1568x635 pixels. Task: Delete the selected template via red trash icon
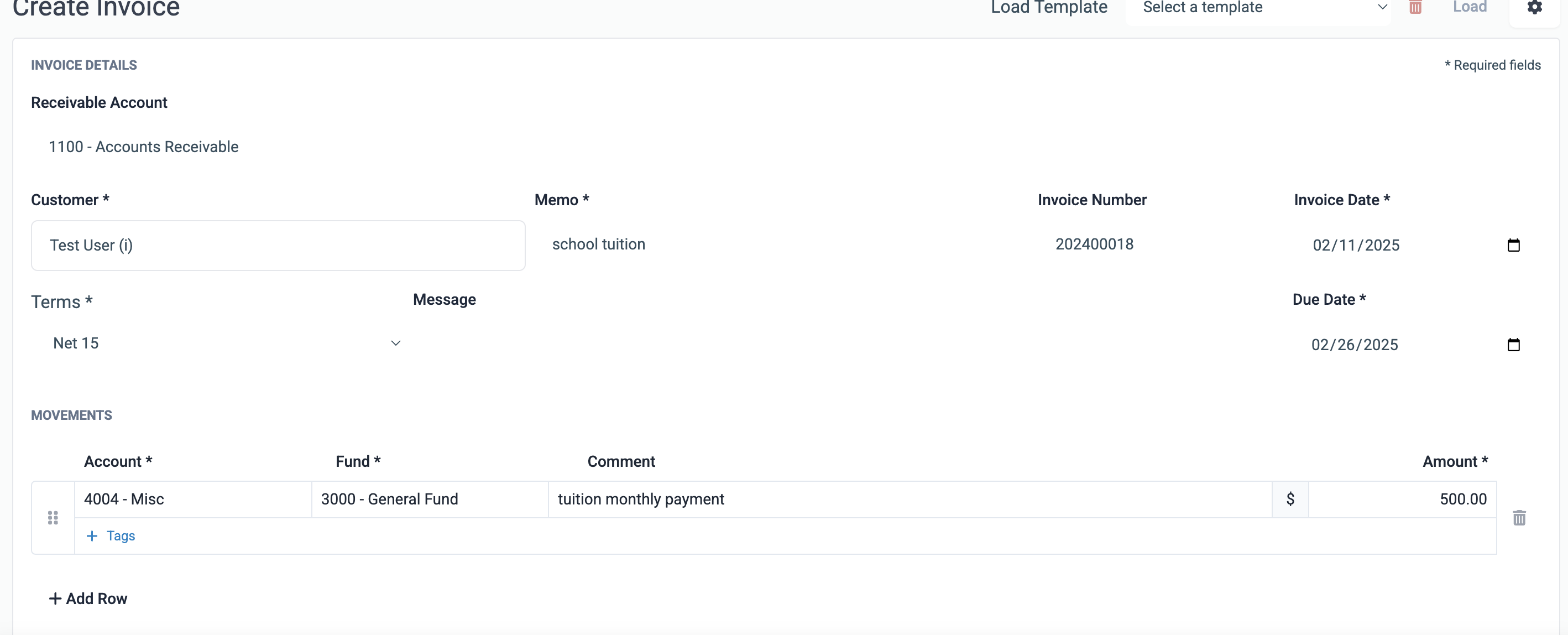(1415, 7)
